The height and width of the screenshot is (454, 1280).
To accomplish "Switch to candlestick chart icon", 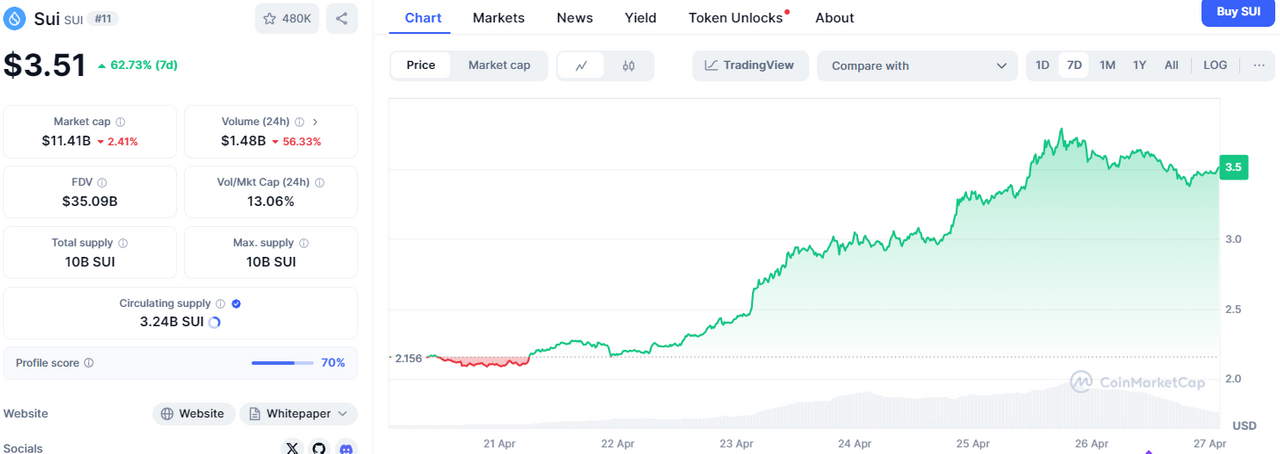I will coord(629,66).
